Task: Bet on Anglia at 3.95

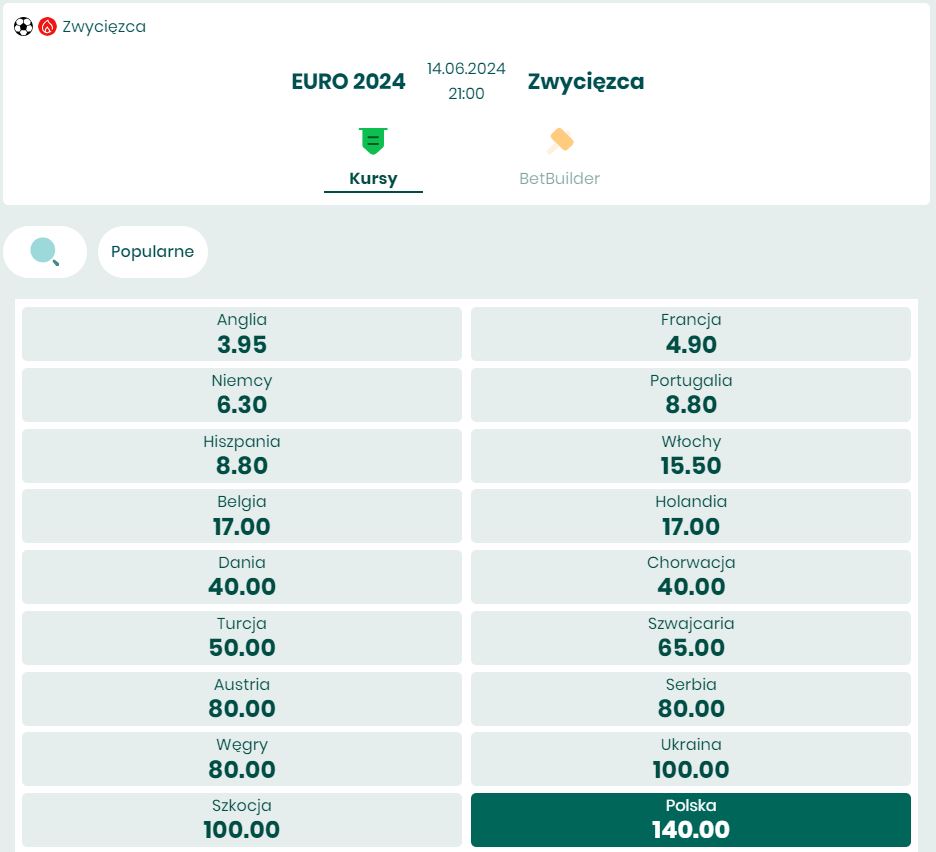Action: [242, 334]
